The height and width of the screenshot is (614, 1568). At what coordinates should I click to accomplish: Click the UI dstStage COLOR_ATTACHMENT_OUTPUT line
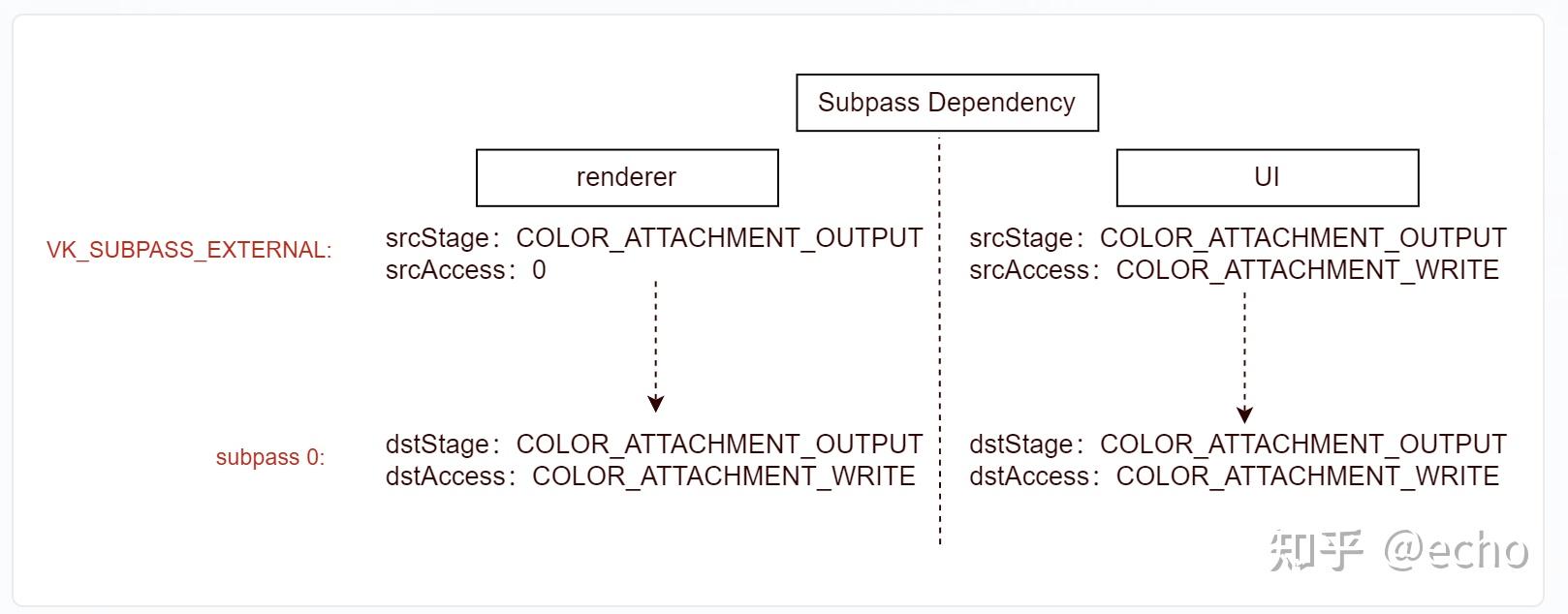(1238, 445)
